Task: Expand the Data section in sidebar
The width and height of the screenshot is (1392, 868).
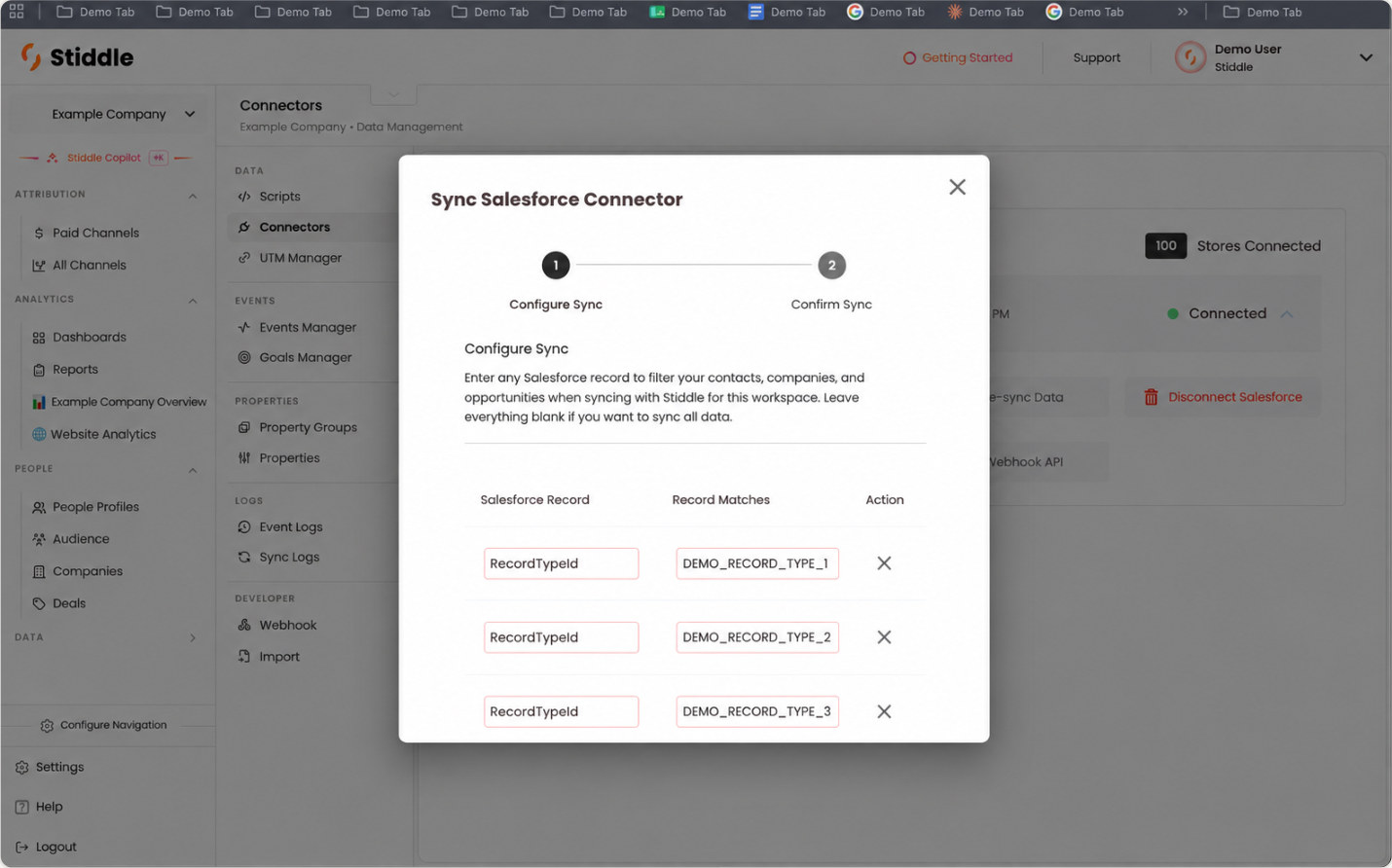Action: [x=192, y=638]
